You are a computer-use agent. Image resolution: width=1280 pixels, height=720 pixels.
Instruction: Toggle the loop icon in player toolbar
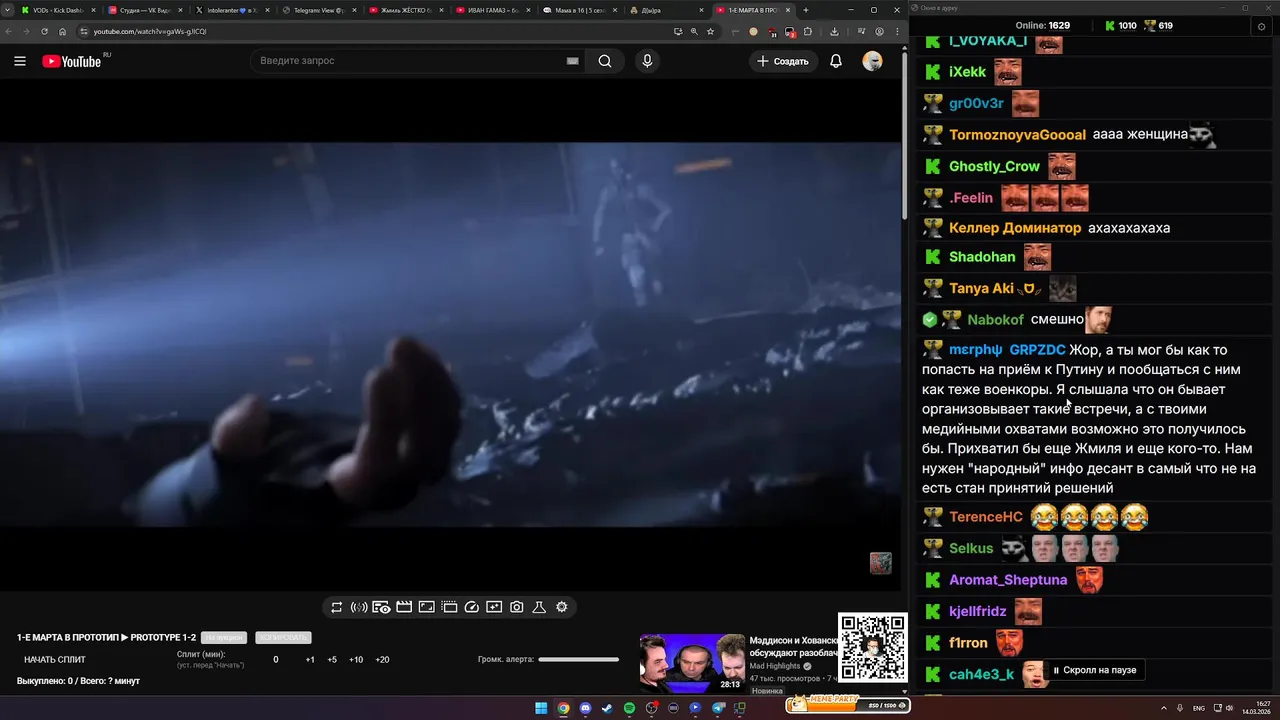coord(337,607)
